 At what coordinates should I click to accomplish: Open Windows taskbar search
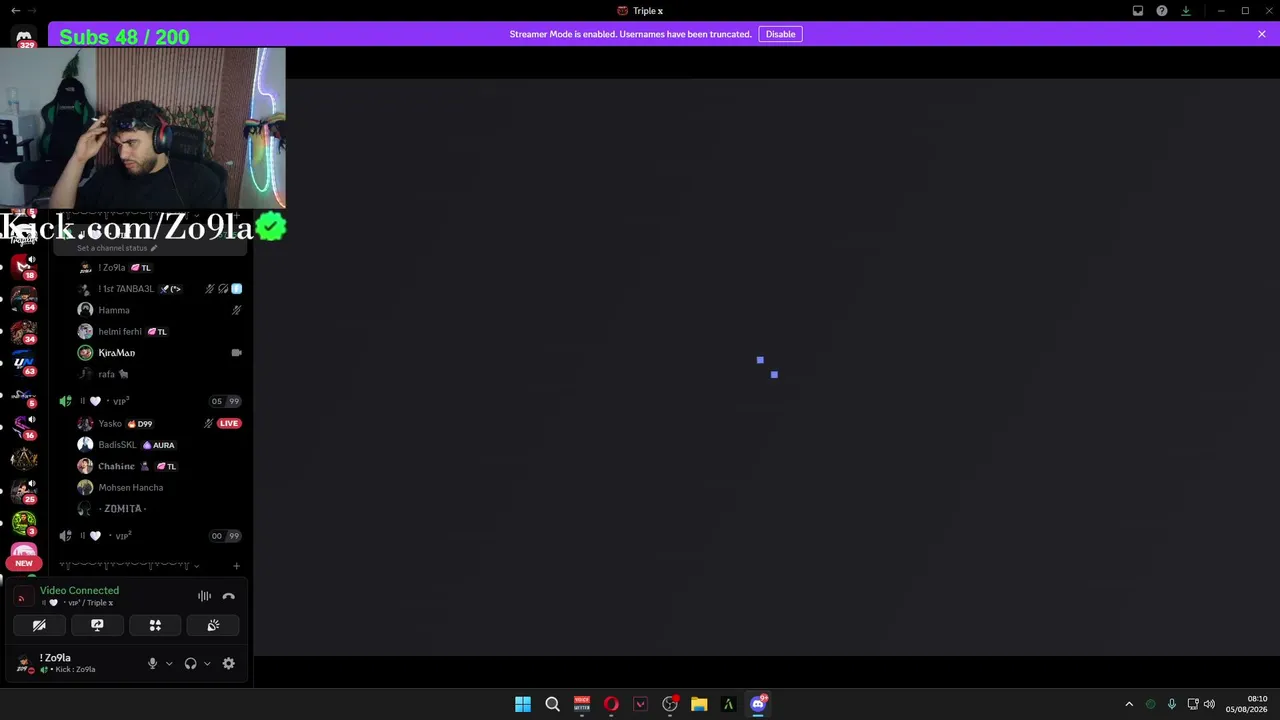point(552,704)
